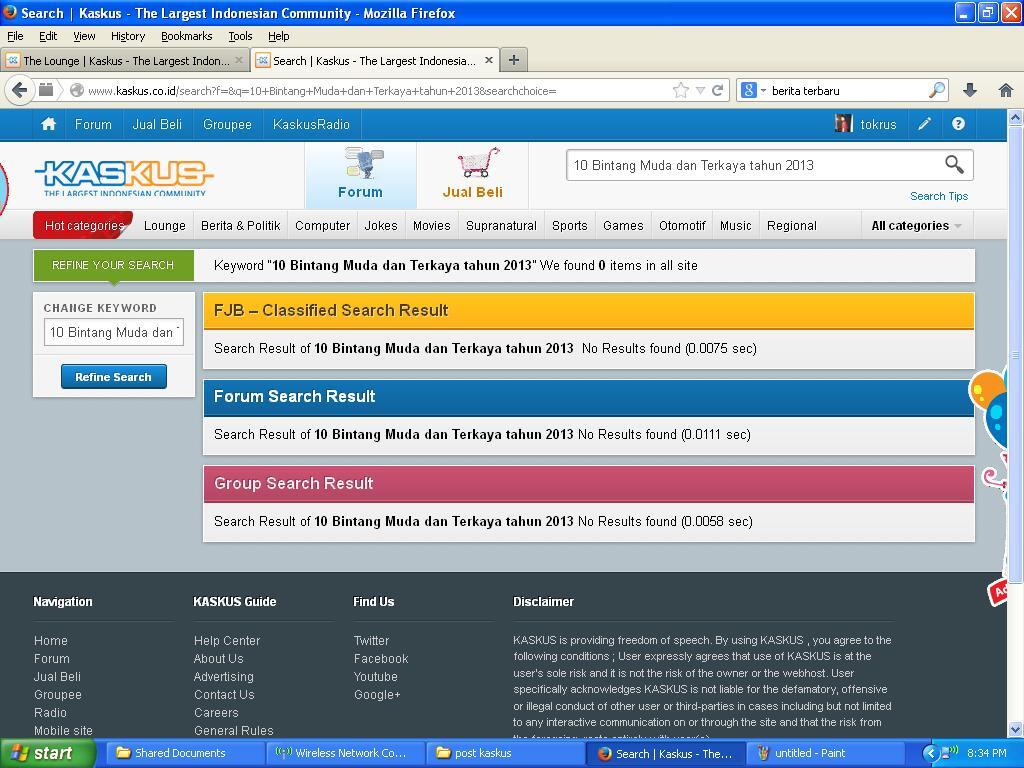Open the View menu

click(x=84, y=36)
